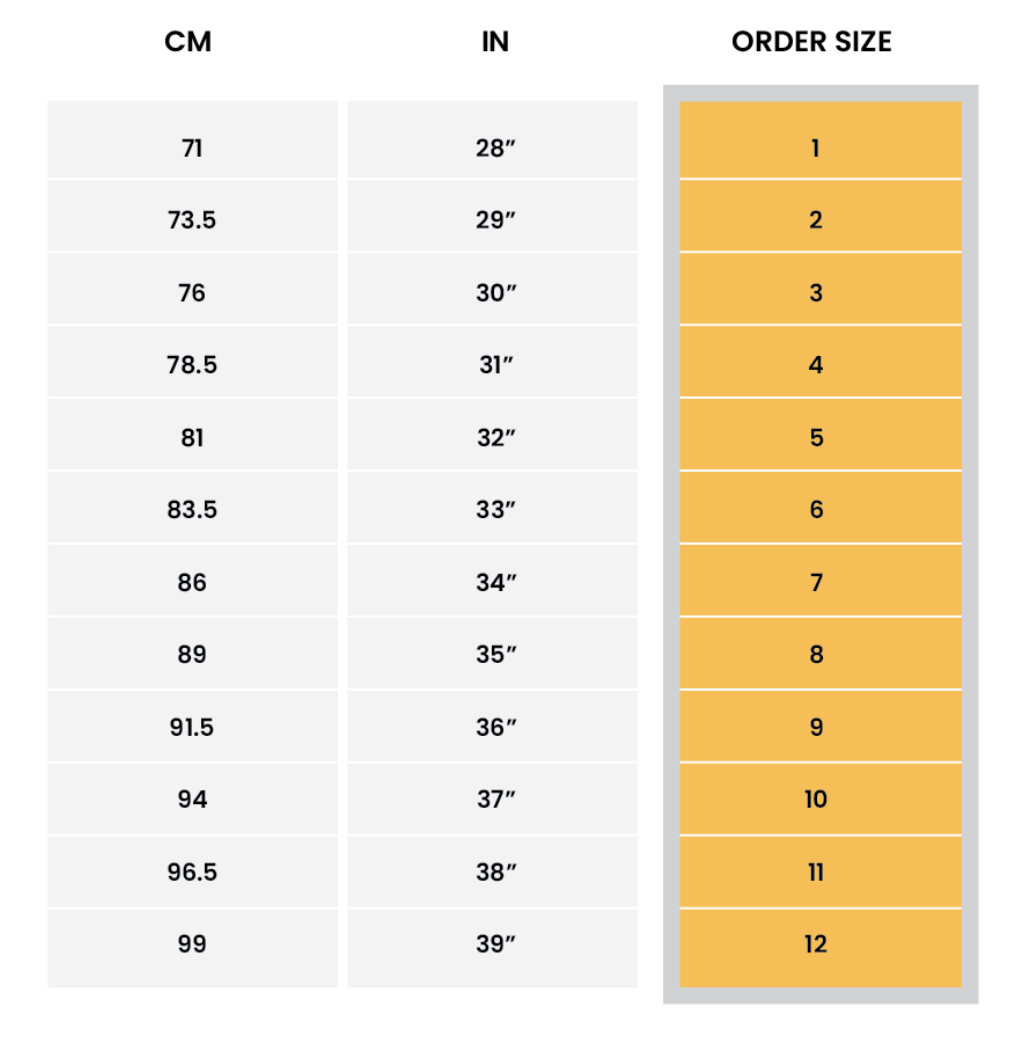Click the 91.5 cm cell
The height and width of the screenshot is (1040, 1034).
coord(192,727)
